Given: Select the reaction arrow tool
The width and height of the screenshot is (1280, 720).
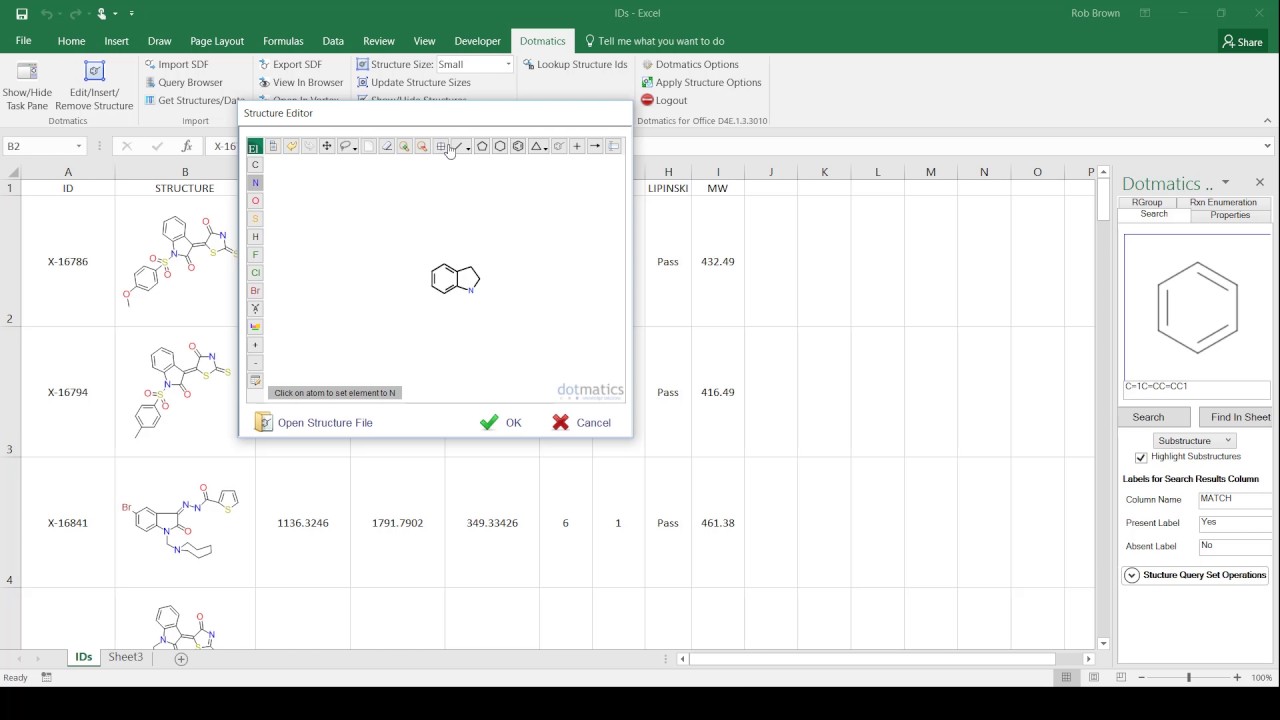Looking at the screenshot, I should click(595, 146).
